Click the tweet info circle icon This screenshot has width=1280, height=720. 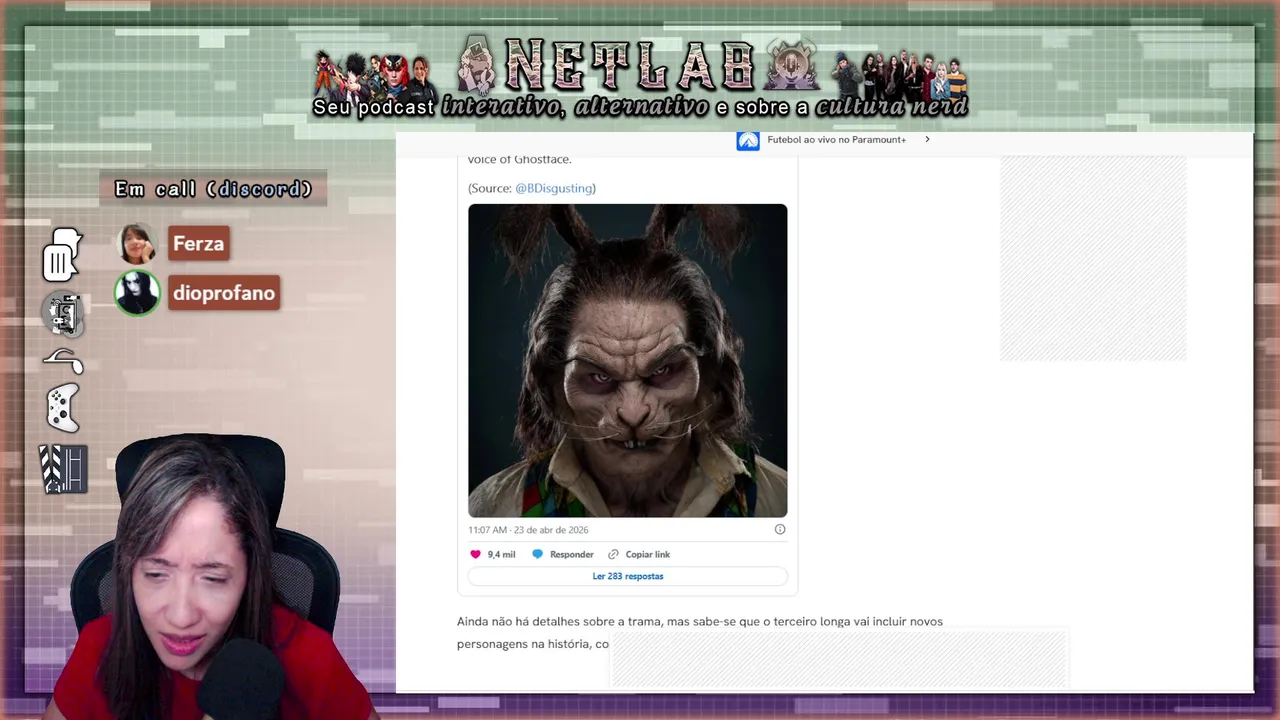(x=780, y=530)
